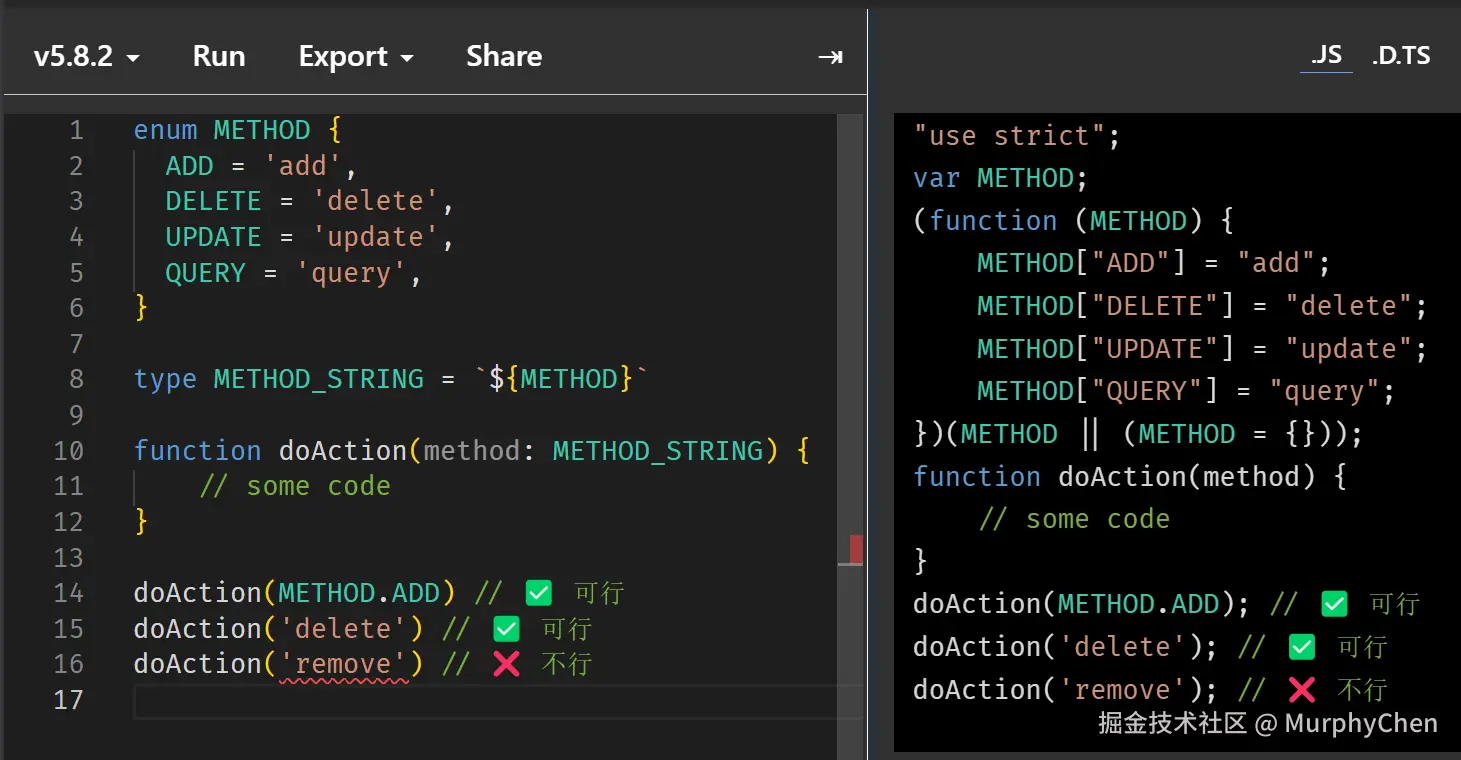Screen dimensions: 1461x760
Task: Switch to the .JS output tab
Action: click(1327, 55)
